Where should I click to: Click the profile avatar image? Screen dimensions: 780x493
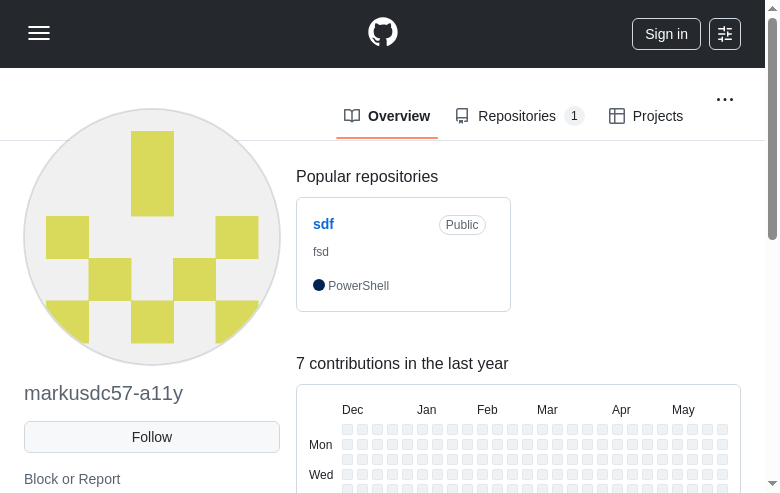point(152,237)
